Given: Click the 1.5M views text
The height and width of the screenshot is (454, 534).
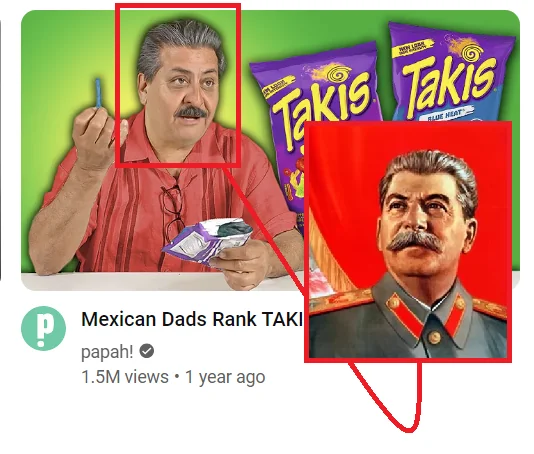Looking at the screenshot, I should pos(125,377).
